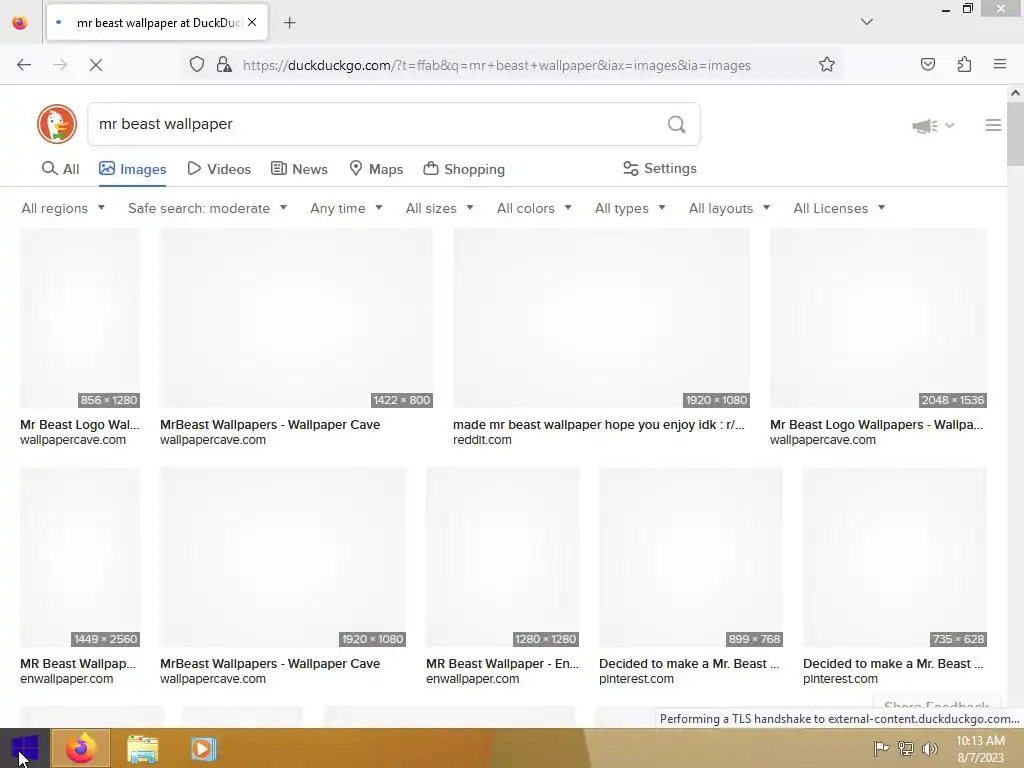The height and width of the screenshot is (768, 1024).
Task: Show site security padlock info
Action: pyautogui.click(x=224, y=65)
